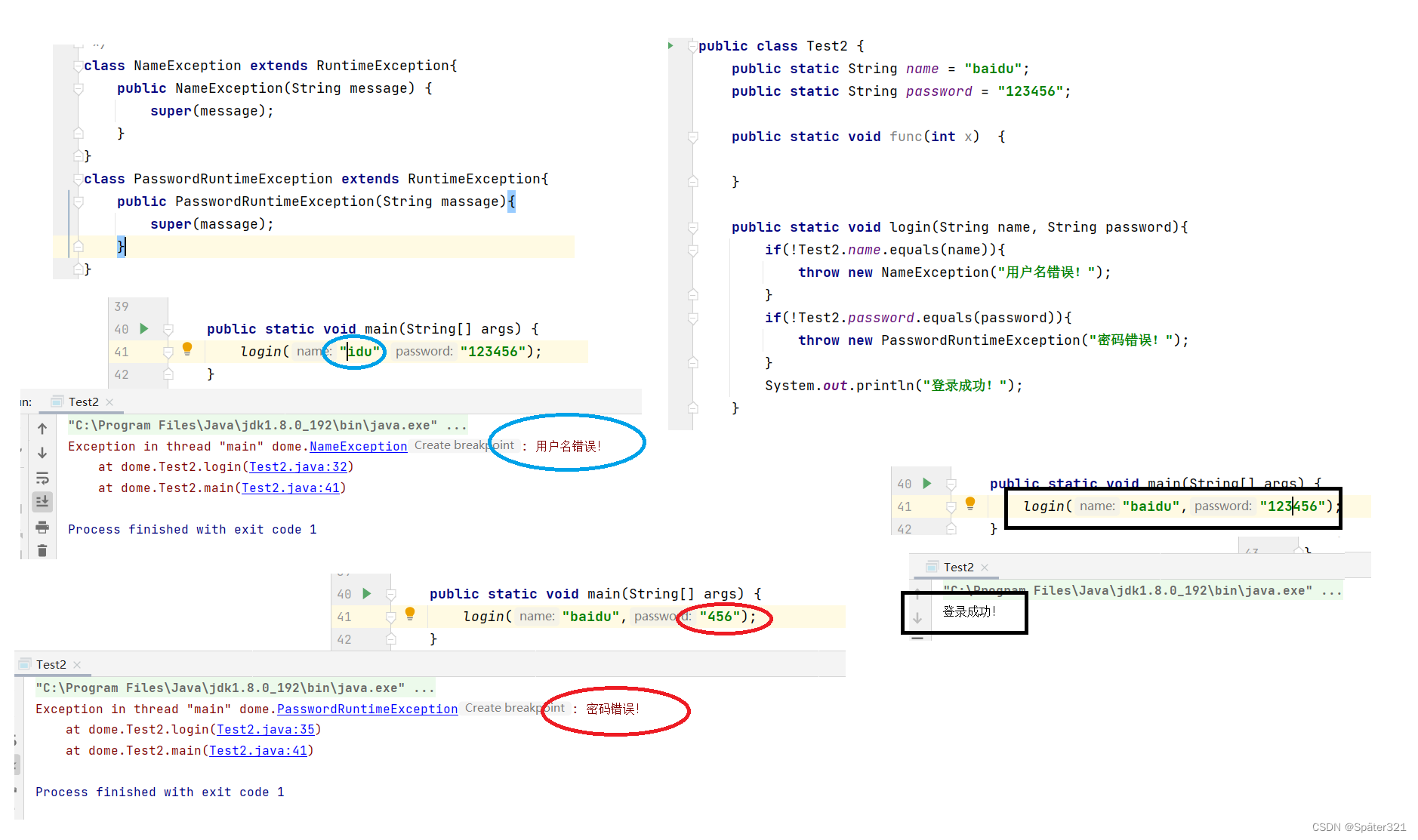This screenshot has width=1418, height=840.
Task: Collapse the if(!Test2.name.equals(name)) block fold
Action: click(x=692, y=251)
